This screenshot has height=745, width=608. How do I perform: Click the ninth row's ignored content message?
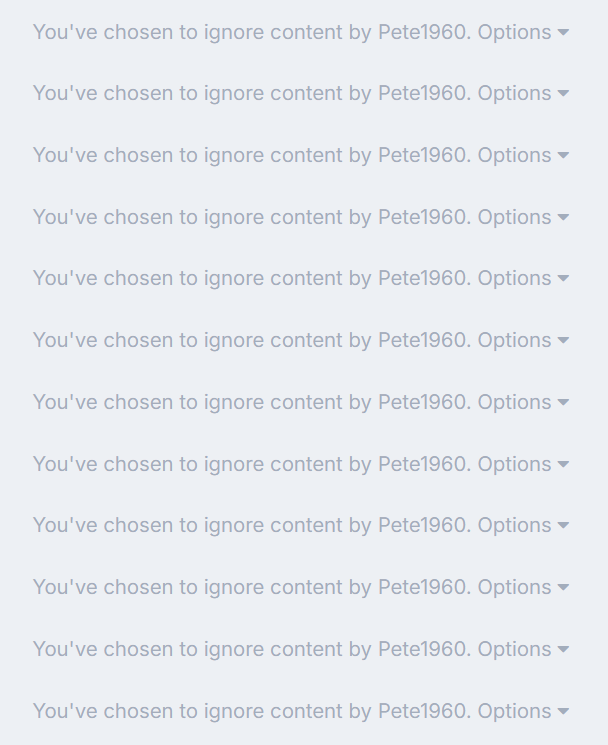pos(250,525)
